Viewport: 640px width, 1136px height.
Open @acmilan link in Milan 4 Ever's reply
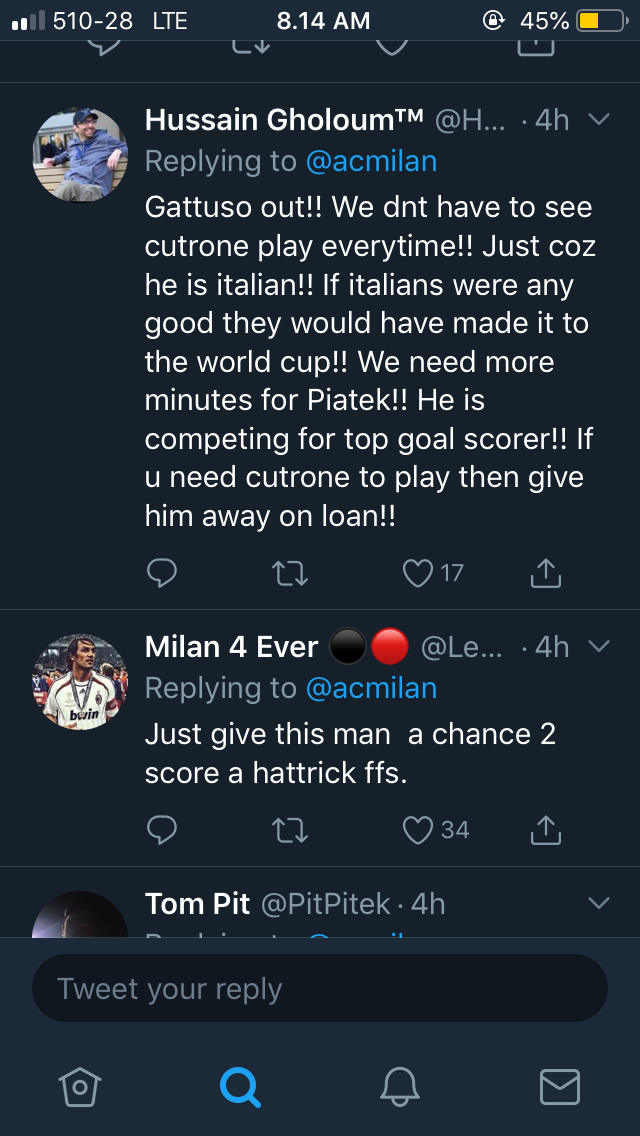click(x=371, y=688)
